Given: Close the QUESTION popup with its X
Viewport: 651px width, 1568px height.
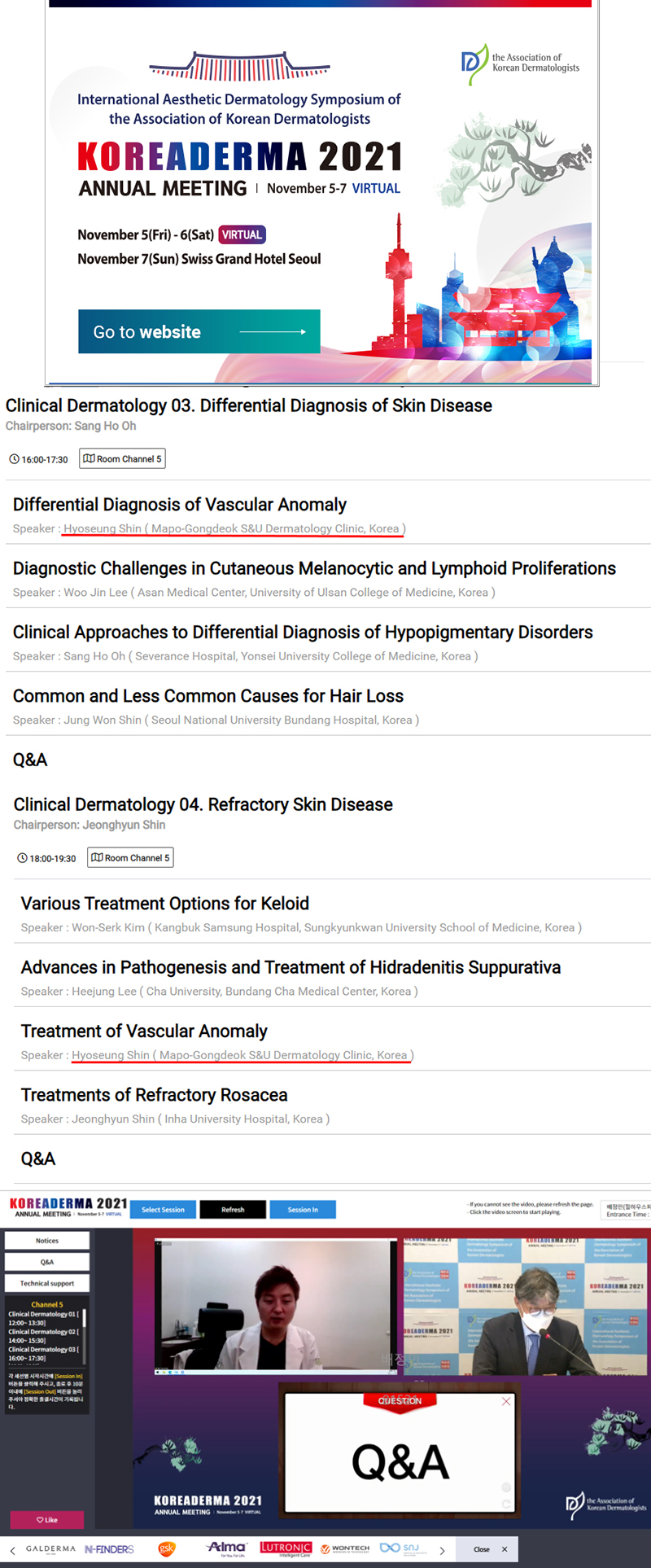Looking at the screenshot, I should 506,1401.
